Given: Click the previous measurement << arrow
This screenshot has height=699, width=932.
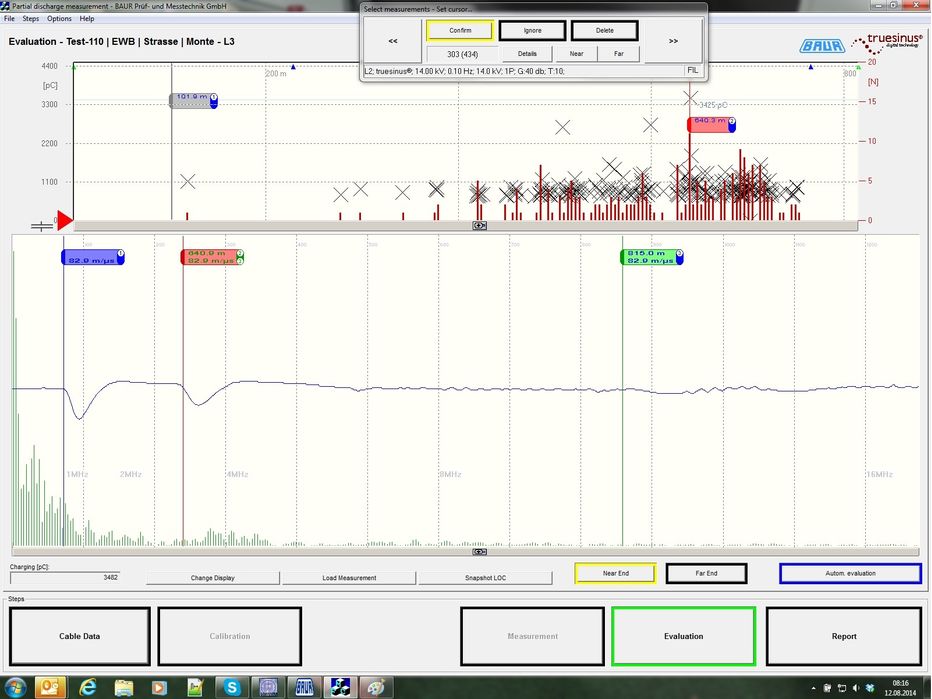Looking at the screenshot, I should coord(393,41).
